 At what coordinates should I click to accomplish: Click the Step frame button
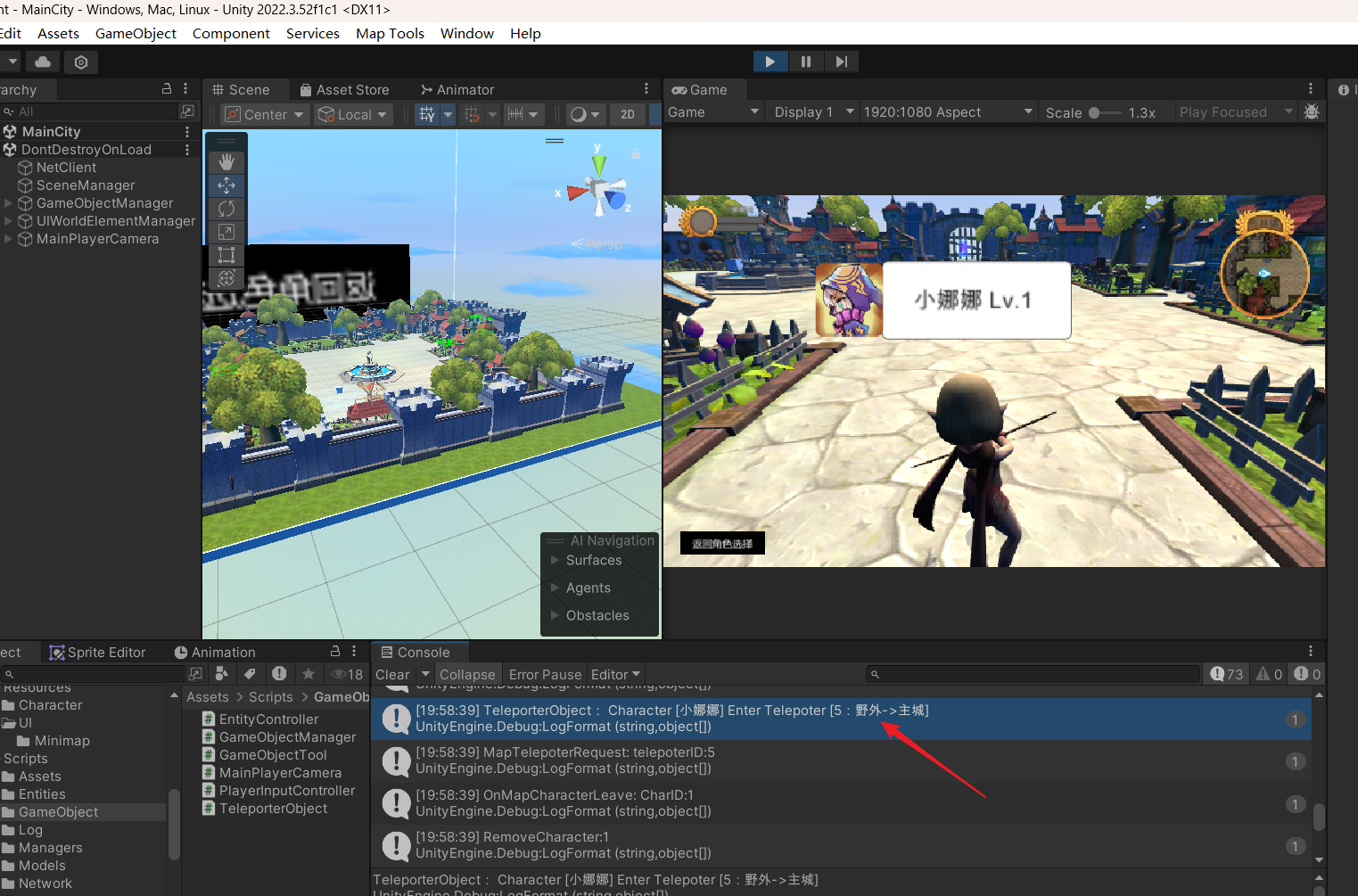[841, 62]
